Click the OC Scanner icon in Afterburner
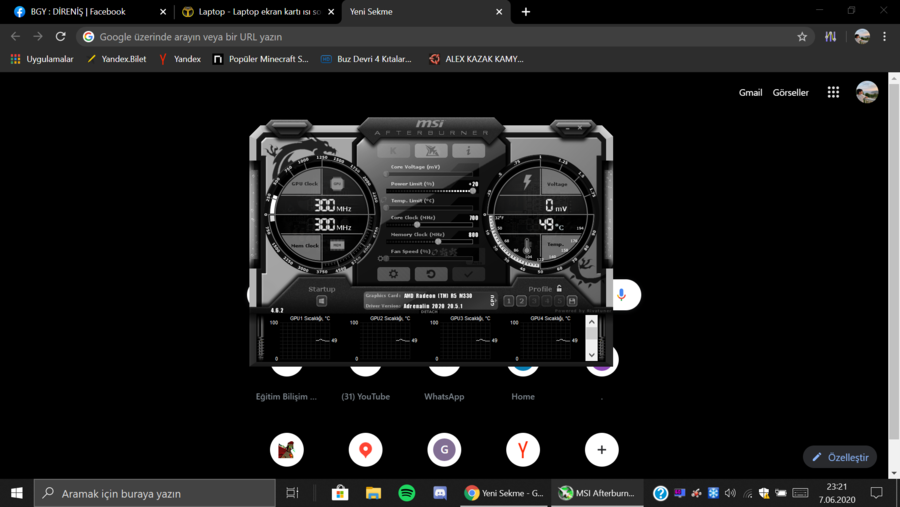Screen dimensions: 900x507 tap(430, 151)
